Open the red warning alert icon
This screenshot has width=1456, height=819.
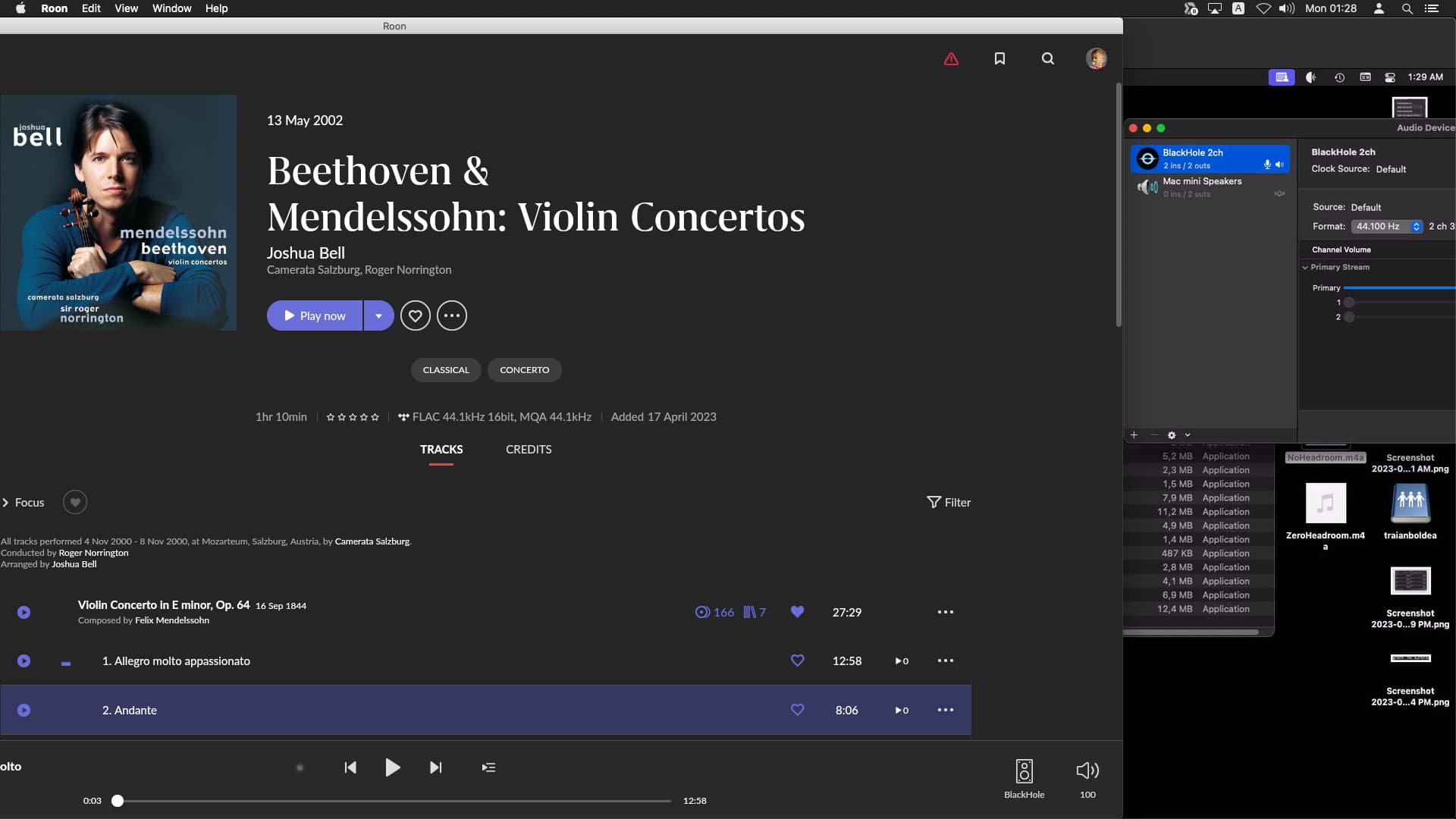[x=951, y=58]
